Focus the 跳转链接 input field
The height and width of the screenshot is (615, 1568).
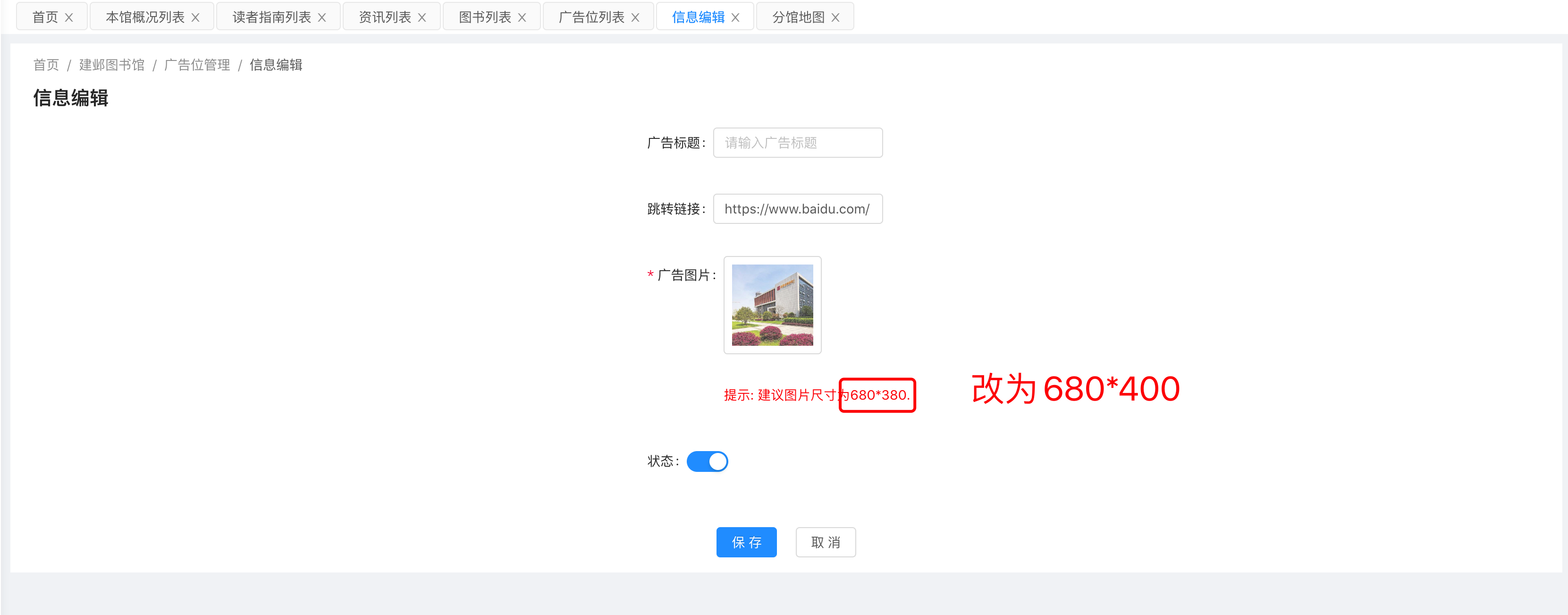click(x=798, y=209)
